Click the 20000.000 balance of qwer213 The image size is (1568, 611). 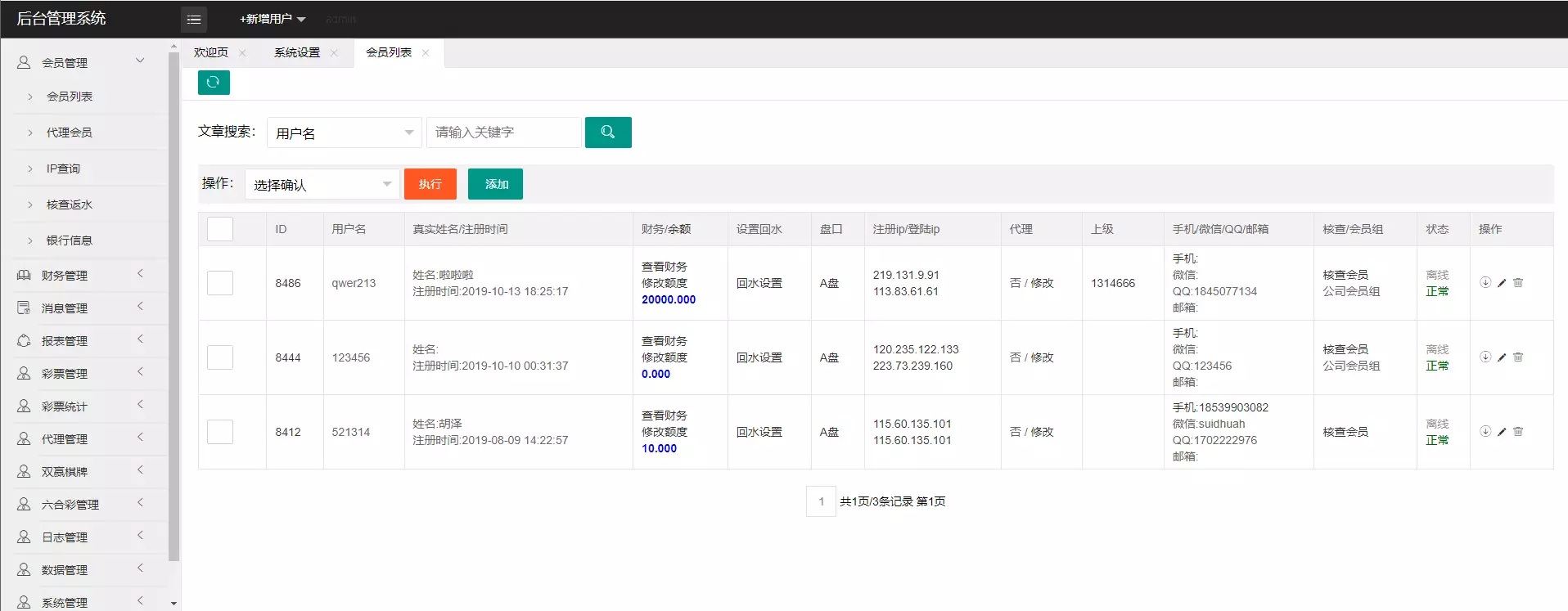pos(669,299)
